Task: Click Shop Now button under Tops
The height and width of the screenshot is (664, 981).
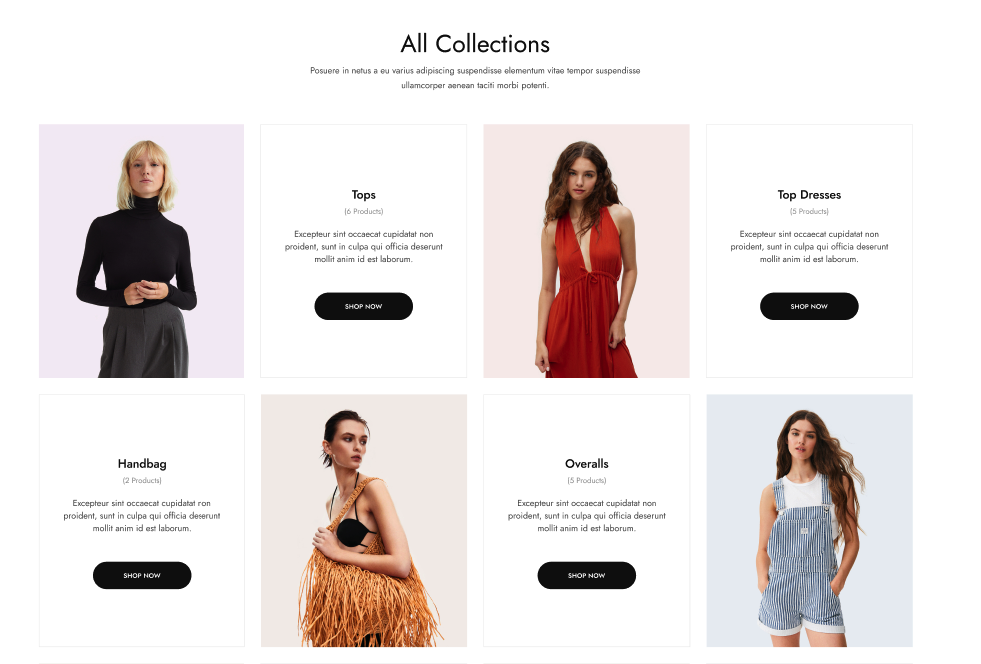Action: pos(363,306)
